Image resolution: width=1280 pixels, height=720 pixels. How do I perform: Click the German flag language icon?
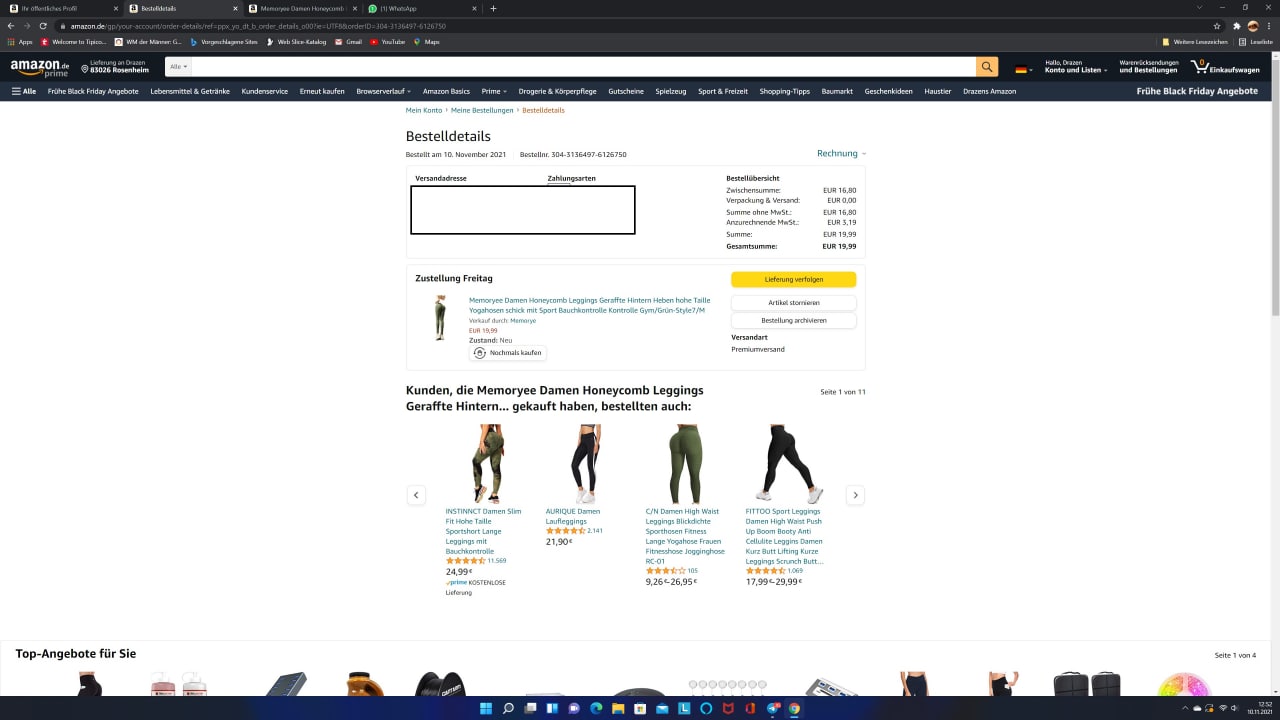click(1021, 69)
